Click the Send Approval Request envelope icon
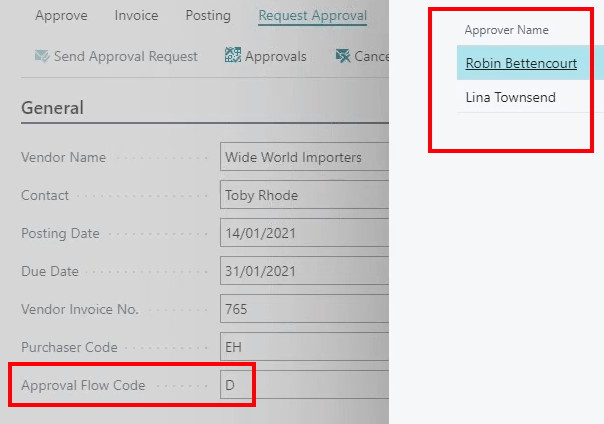Viewport: 604px width, 424px height. pos(43,57)
